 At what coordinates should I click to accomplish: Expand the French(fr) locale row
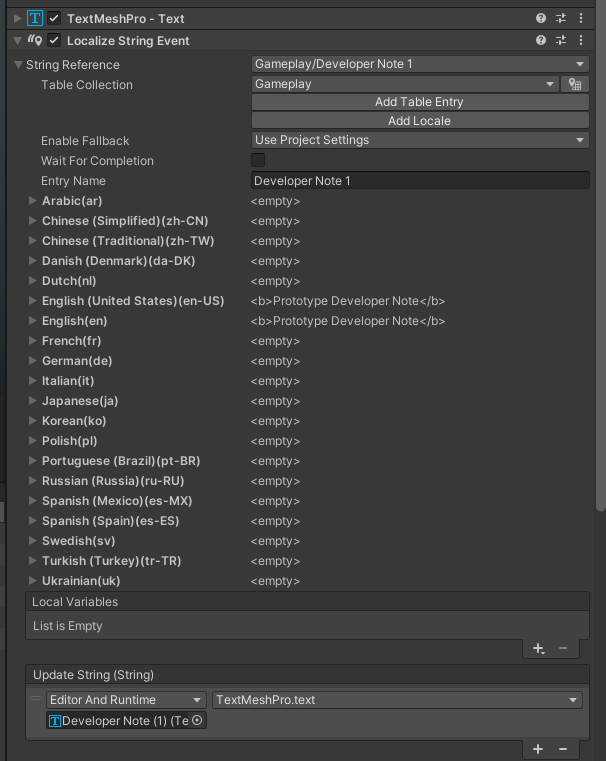[33, 341]
